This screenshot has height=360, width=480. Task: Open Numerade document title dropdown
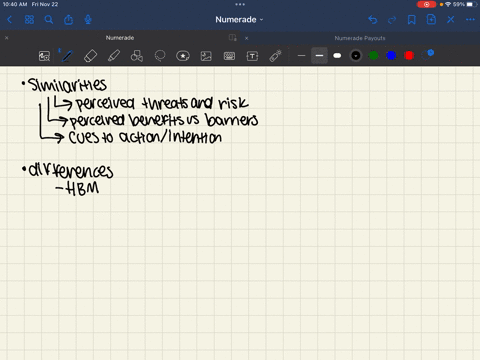tap(239, 20)
